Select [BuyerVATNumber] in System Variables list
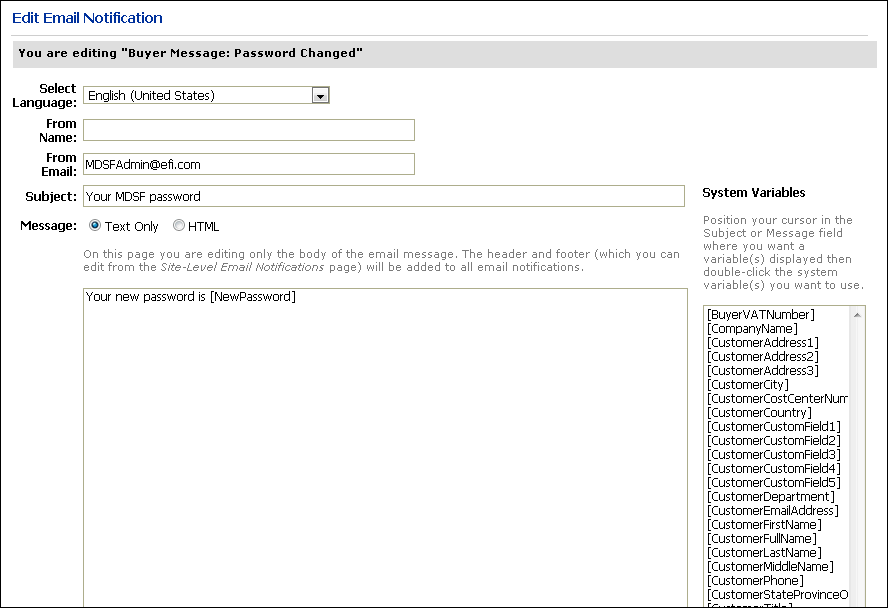 761,315
